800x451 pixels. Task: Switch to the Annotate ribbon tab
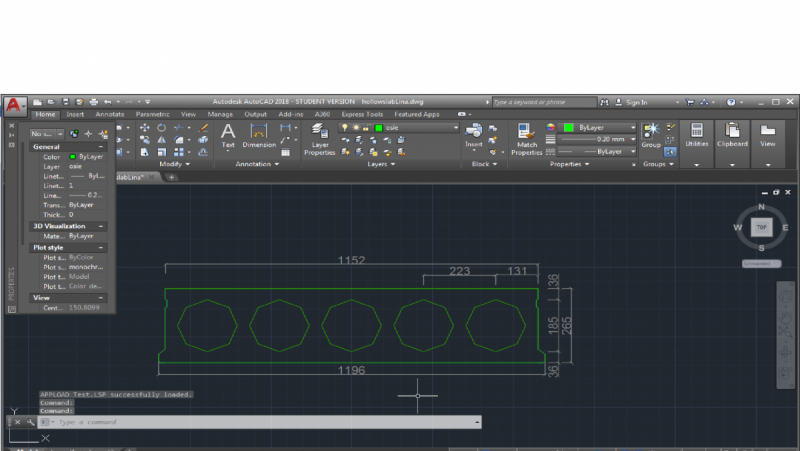click(109, 114)
